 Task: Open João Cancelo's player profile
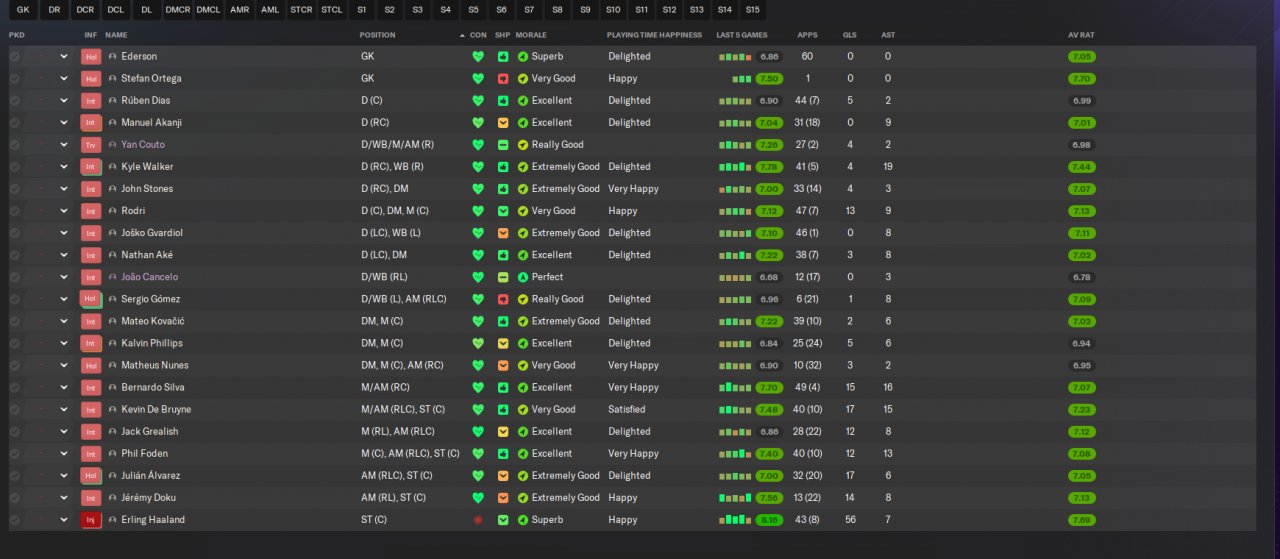click(150, 277)
